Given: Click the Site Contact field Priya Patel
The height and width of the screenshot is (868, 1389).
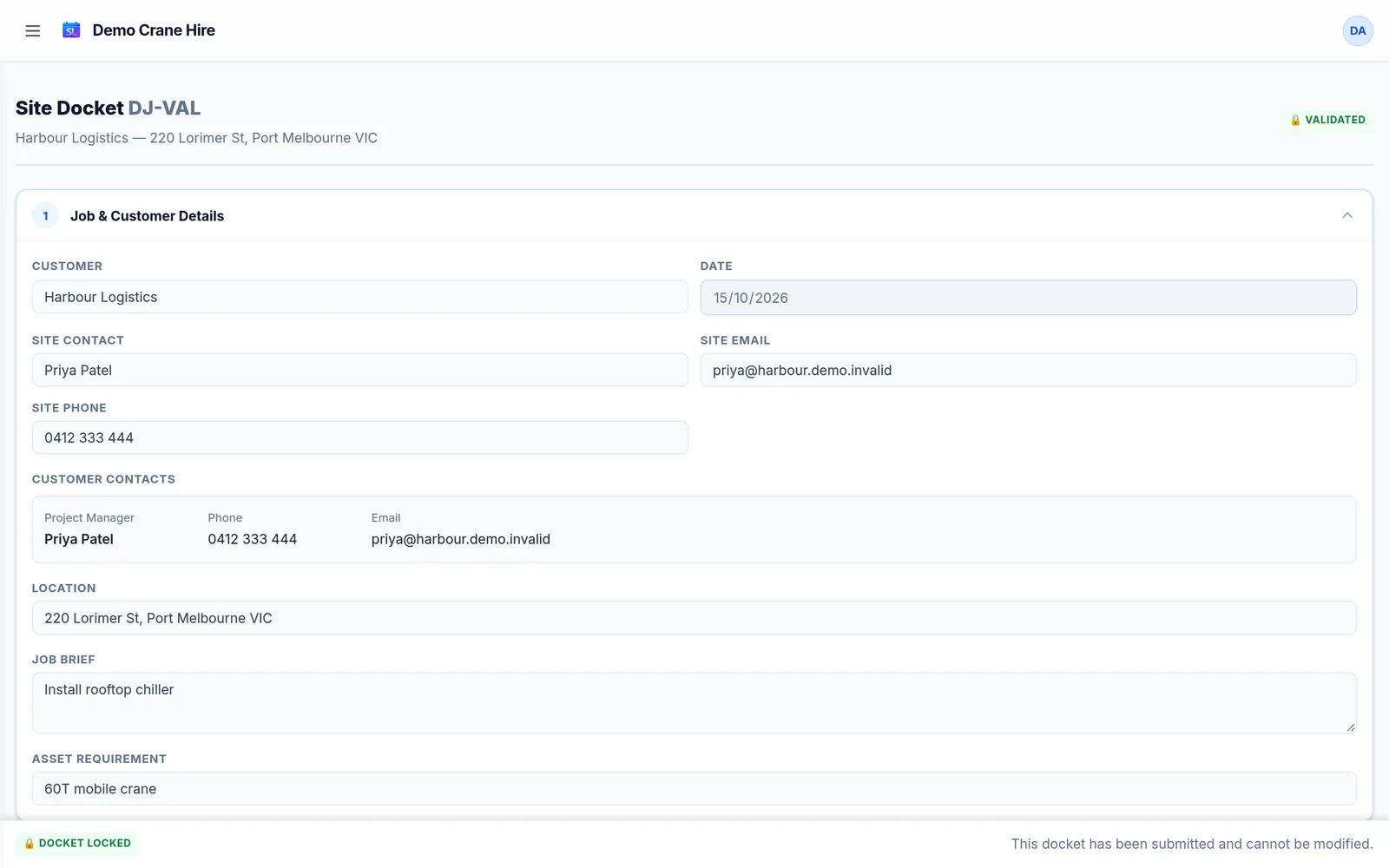Looking at the screenshot, I should coord(360,370).
